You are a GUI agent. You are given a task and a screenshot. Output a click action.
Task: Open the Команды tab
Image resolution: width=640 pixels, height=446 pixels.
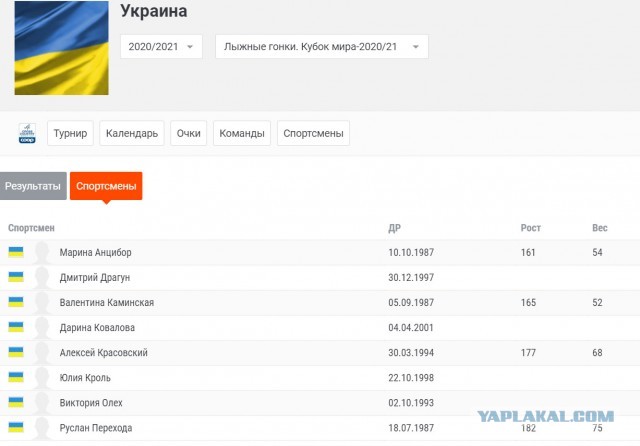(242, 133)
